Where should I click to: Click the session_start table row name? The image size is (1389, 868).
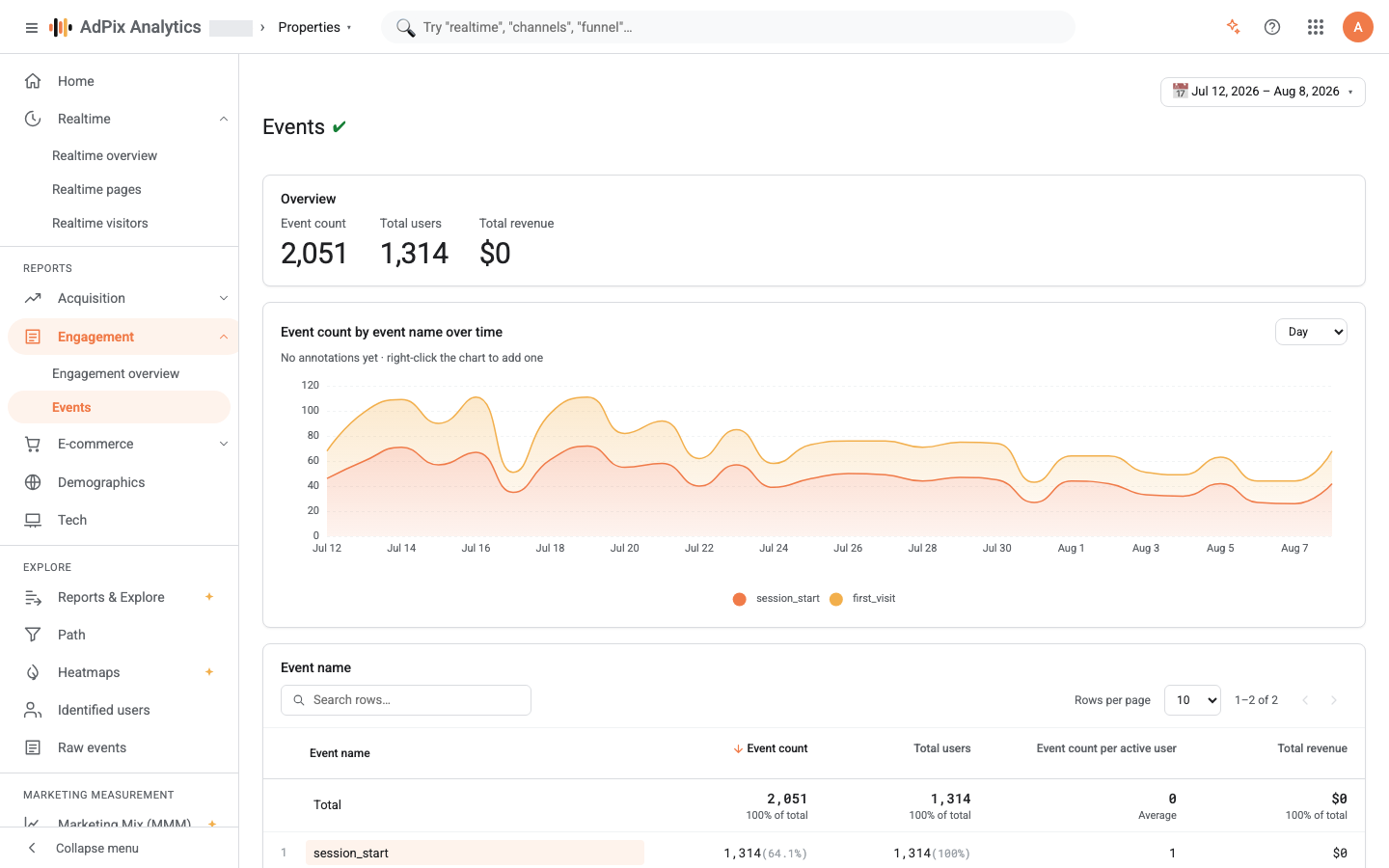pos(351,853)
